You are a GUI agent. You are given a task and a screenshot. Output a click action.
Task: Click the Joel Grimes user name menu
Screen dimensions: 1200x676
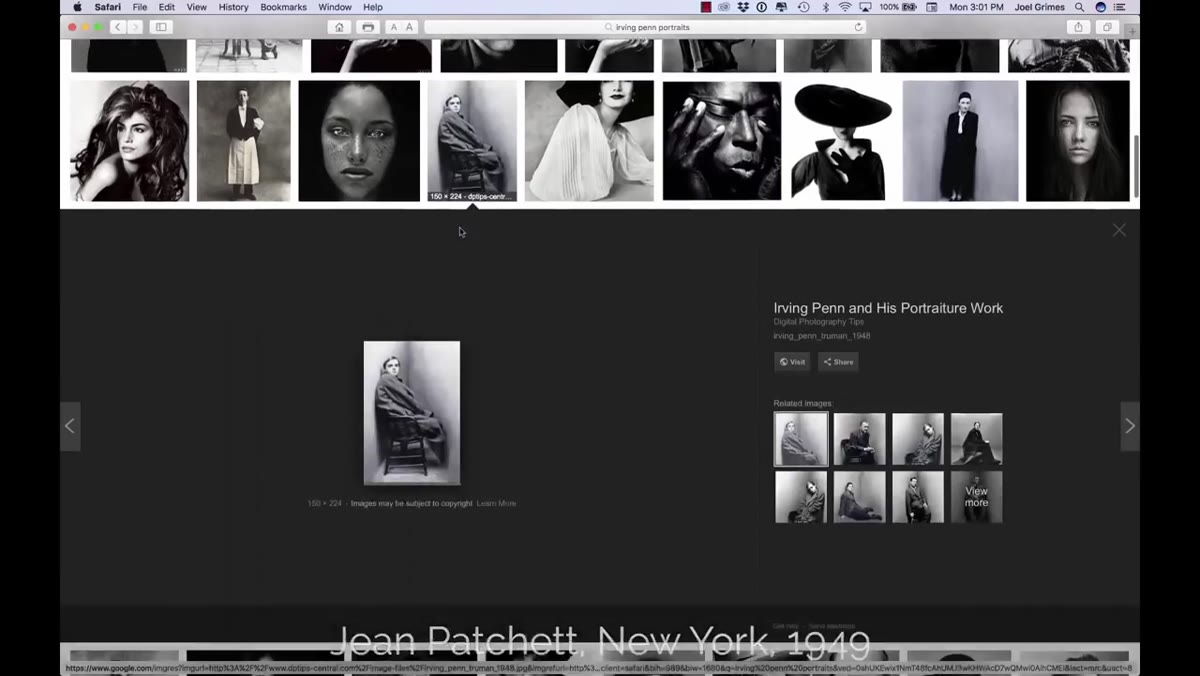tap(1039, 7)
